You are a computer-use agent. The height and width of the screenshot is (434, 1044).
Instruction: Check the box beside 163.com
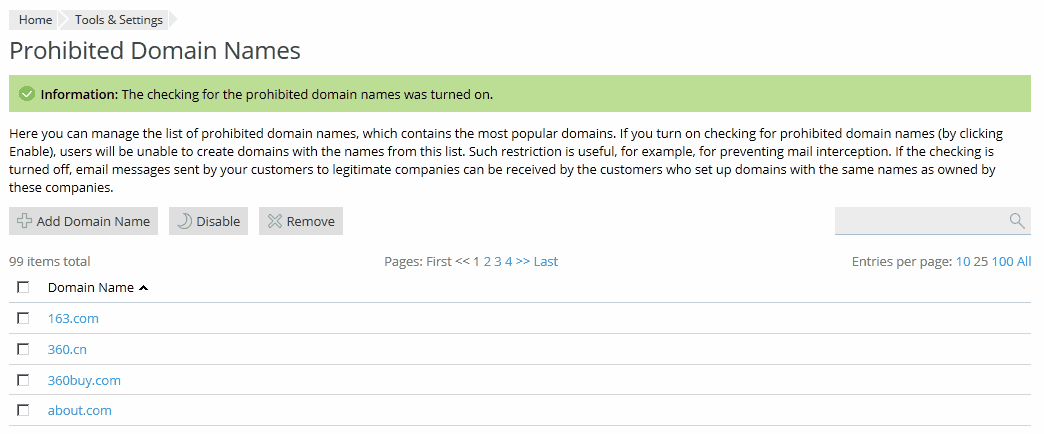(x=23, y=318)
